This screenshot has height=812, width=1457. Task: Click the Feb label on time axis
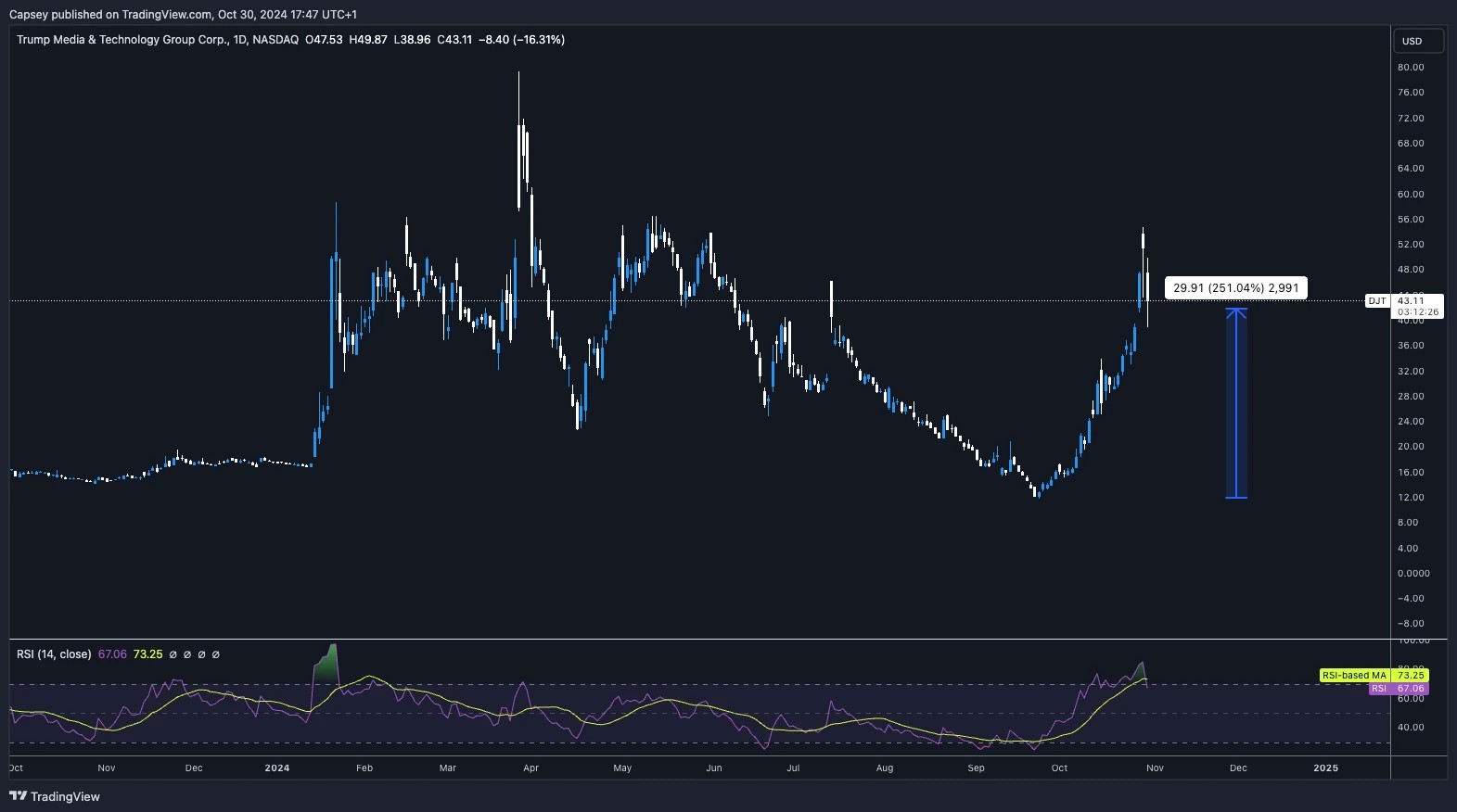[x=364, y=768]
